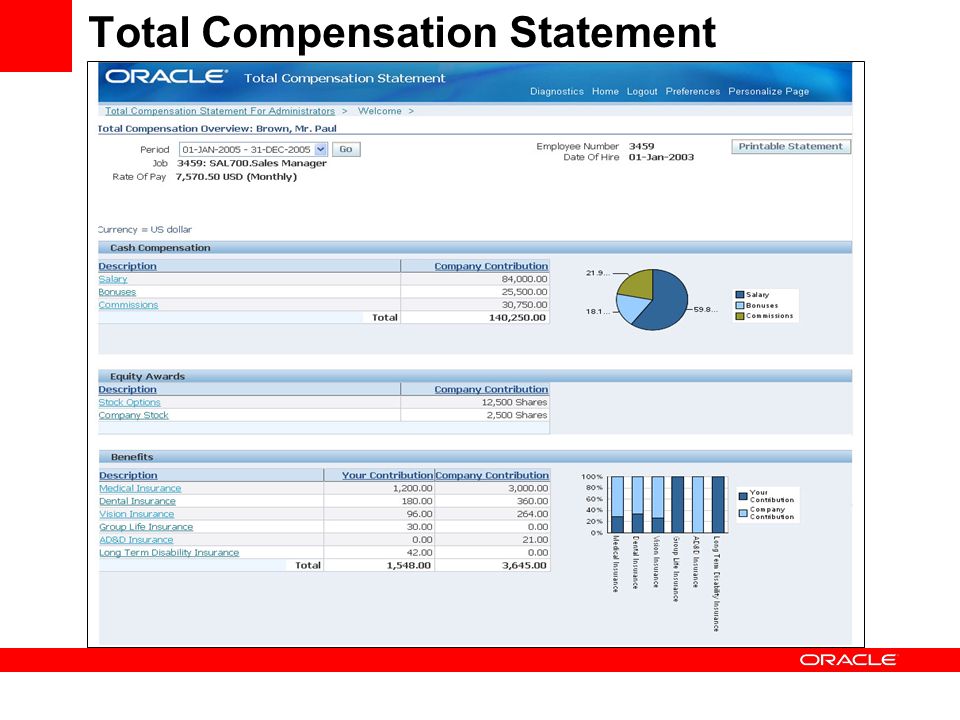Sort Equity Awards by Company Contribution header
This screenshot has width=960, height=720.
[491, 389]
